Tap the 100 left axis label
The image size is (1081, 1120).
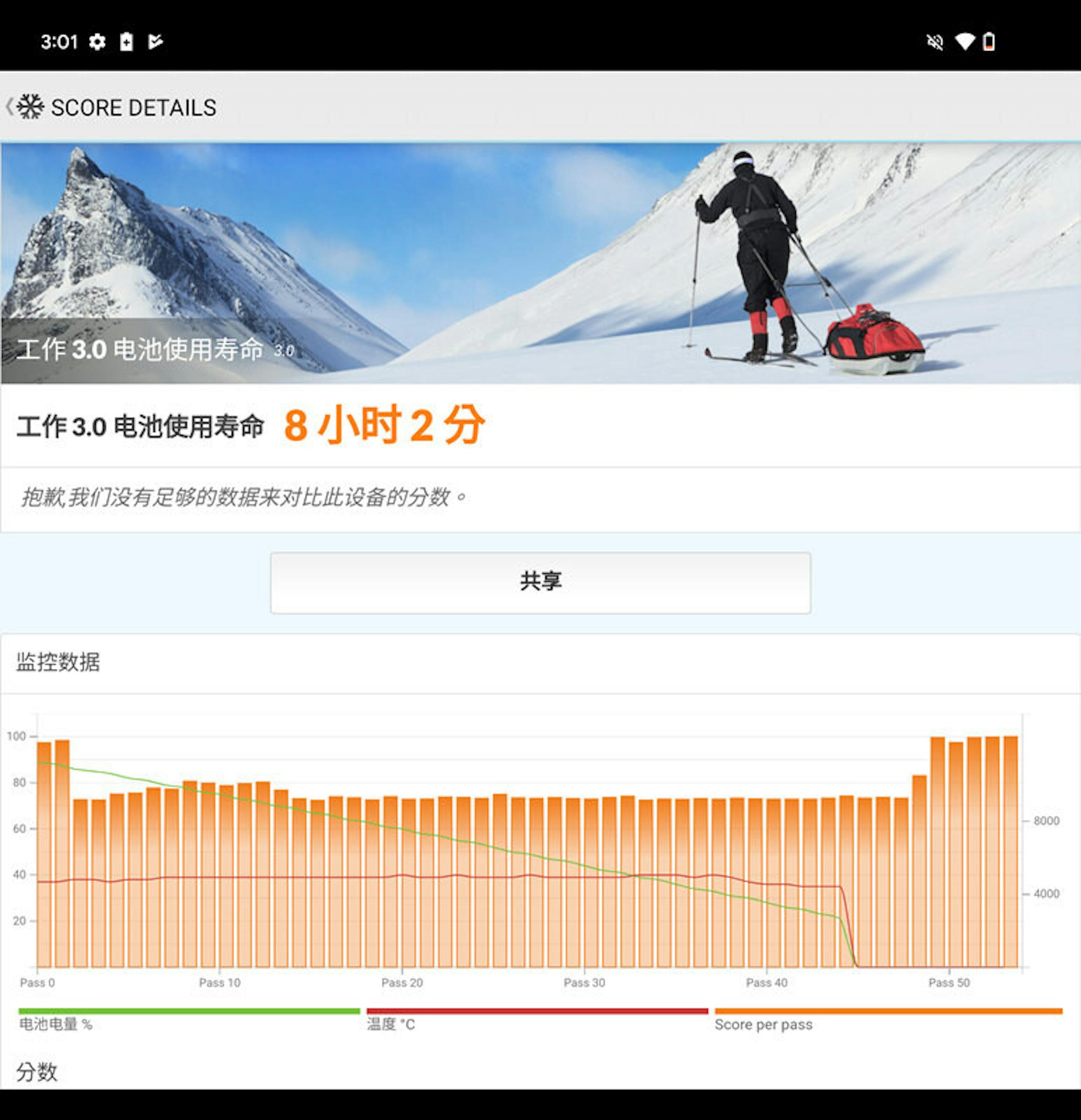16,736
